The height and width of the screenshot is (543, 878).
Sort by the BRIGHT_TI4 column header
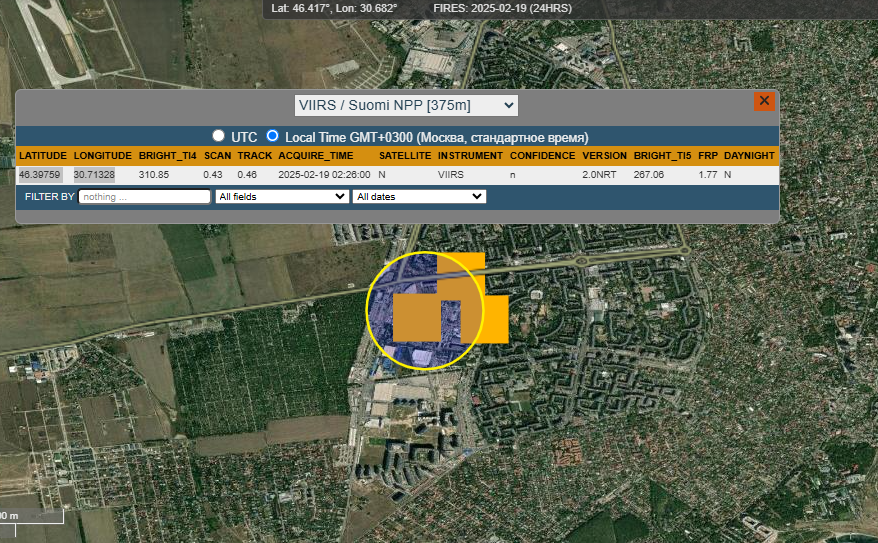(x=167, y=156)
